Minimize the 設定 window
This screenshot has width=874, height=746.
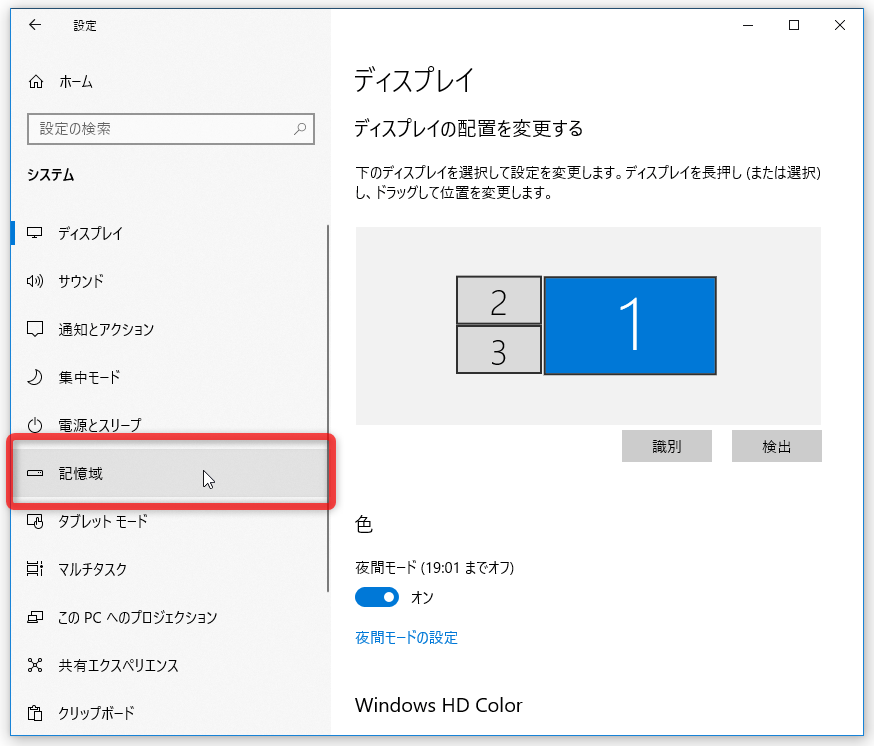pyautogui.click(x=748, y=25)
